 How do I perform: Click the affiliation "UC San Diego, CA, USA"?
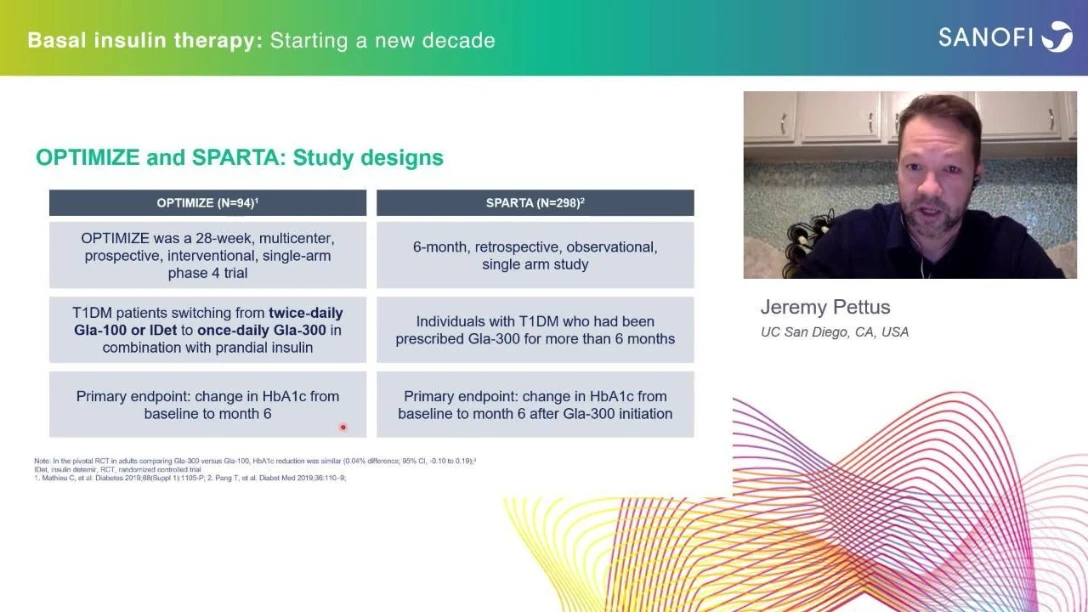[x=835, y=332]
